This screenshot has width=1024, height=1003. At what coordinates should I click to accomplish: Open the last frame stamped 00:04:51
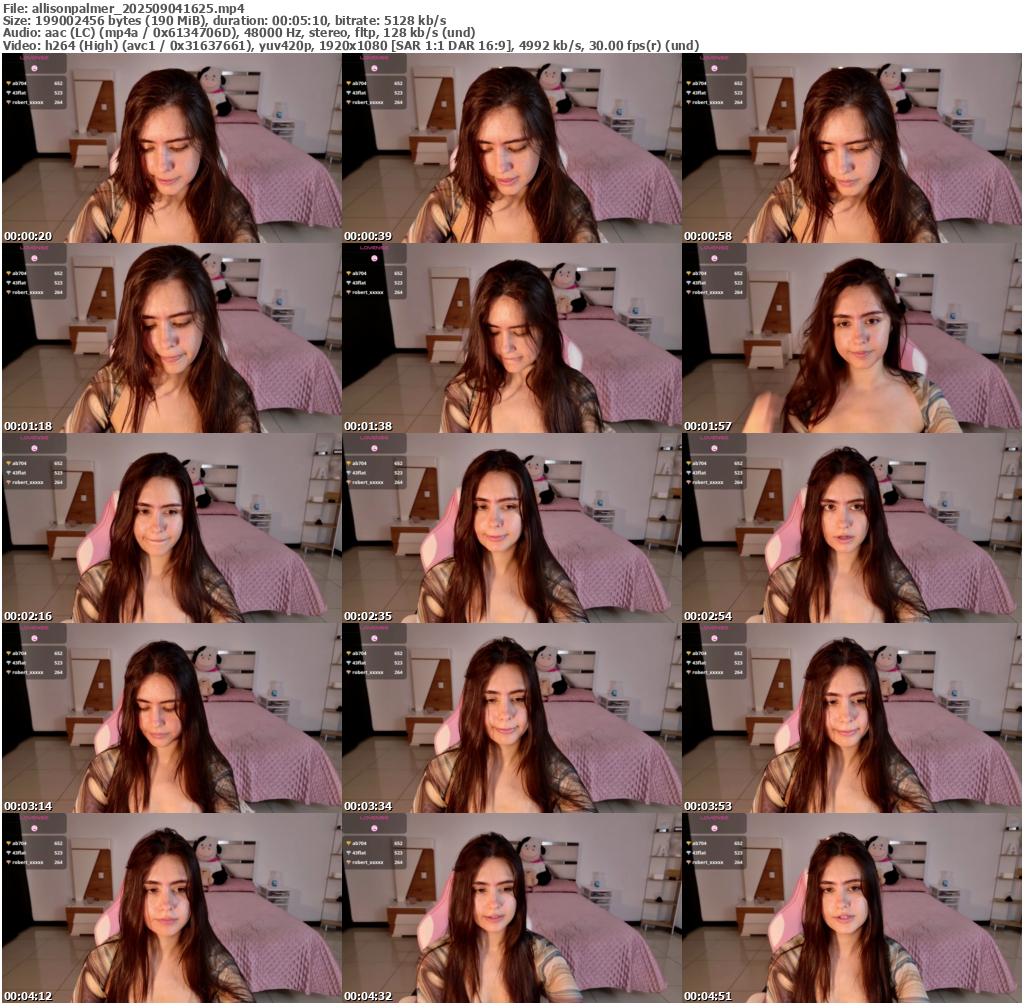(852, 908)
